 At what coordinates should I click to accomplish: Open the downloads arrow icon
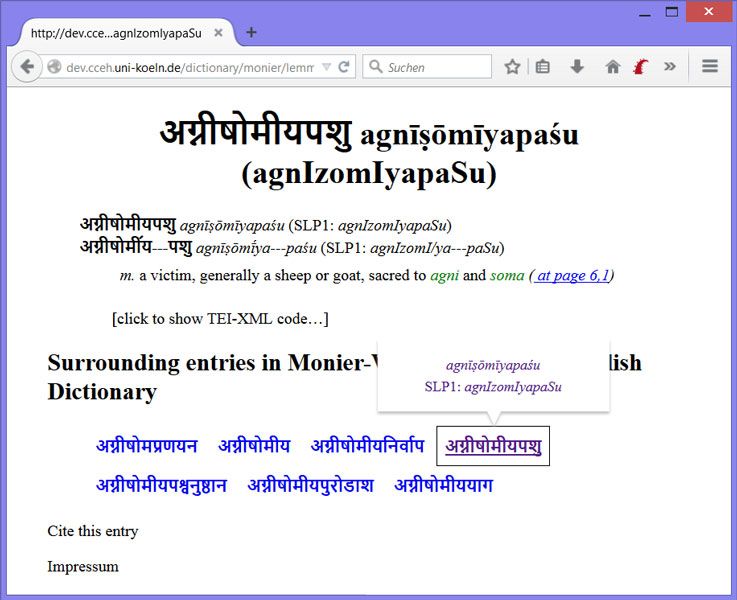tap(577, 67)
